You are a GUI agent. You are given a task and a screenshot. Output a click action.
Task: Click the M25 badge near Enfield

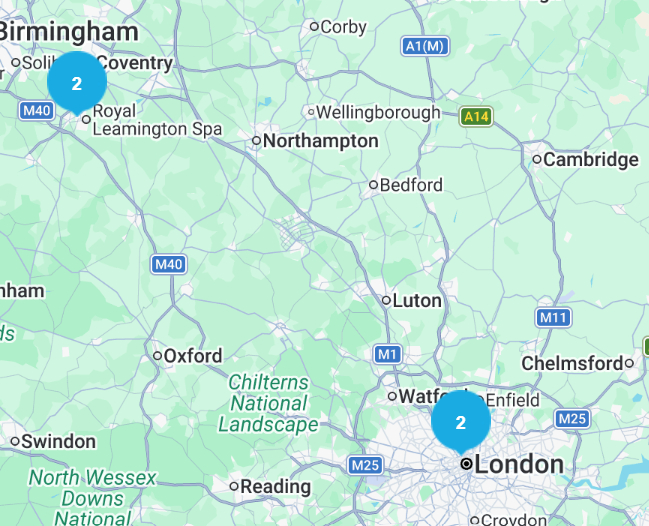[x=572, y=419]
